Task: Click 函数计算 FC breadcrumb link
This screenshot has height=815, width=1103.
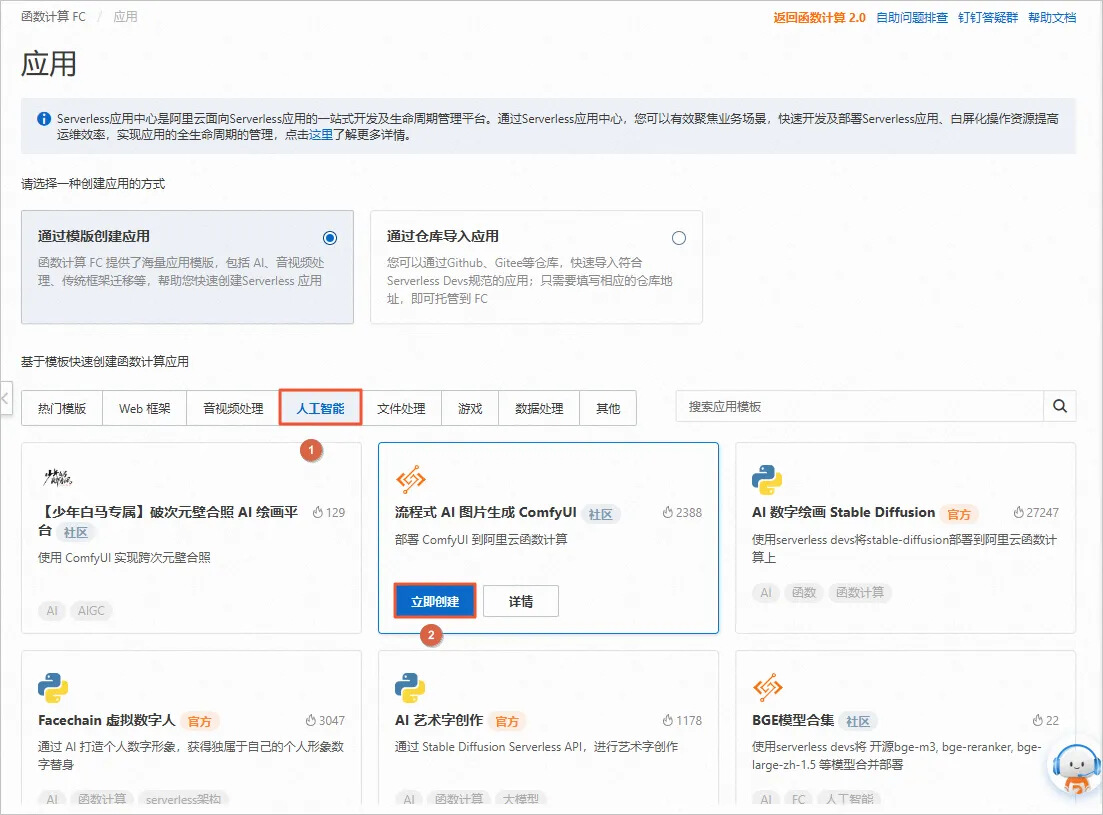Action: coord(53,17)
